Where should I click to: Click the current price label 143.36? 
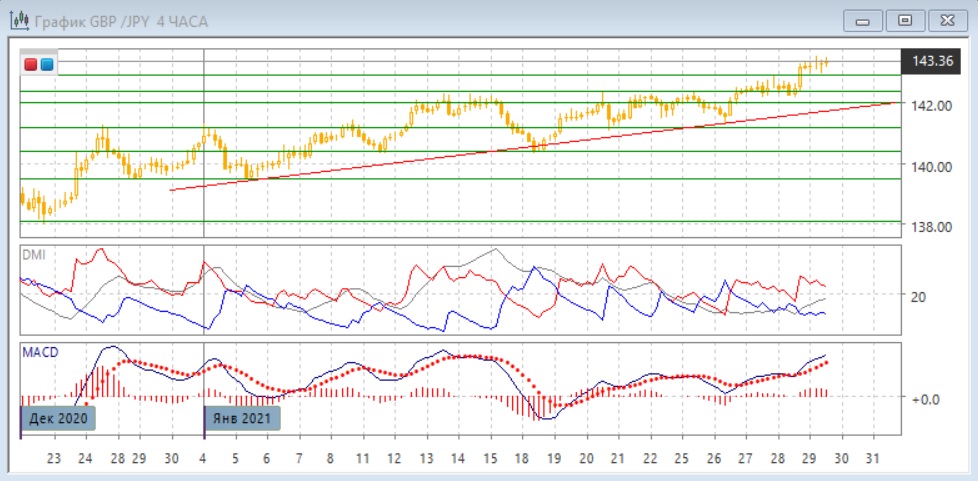tap(932, 62)
